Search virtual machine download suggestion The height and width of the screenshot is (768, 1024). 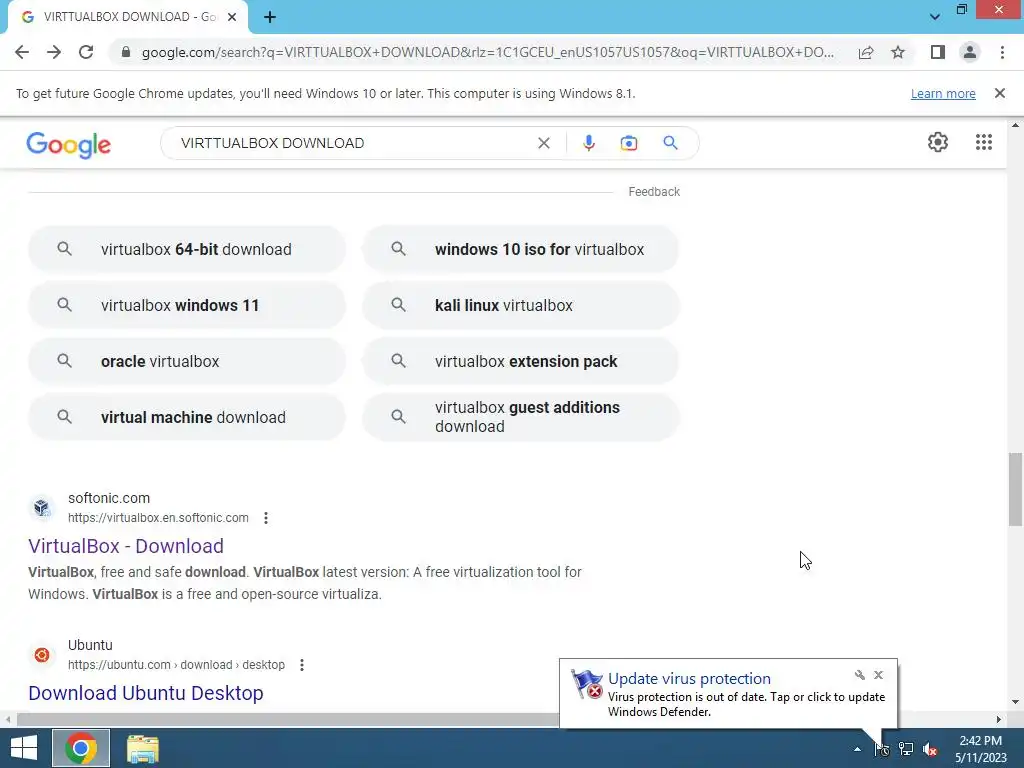(x=187, y=417)
